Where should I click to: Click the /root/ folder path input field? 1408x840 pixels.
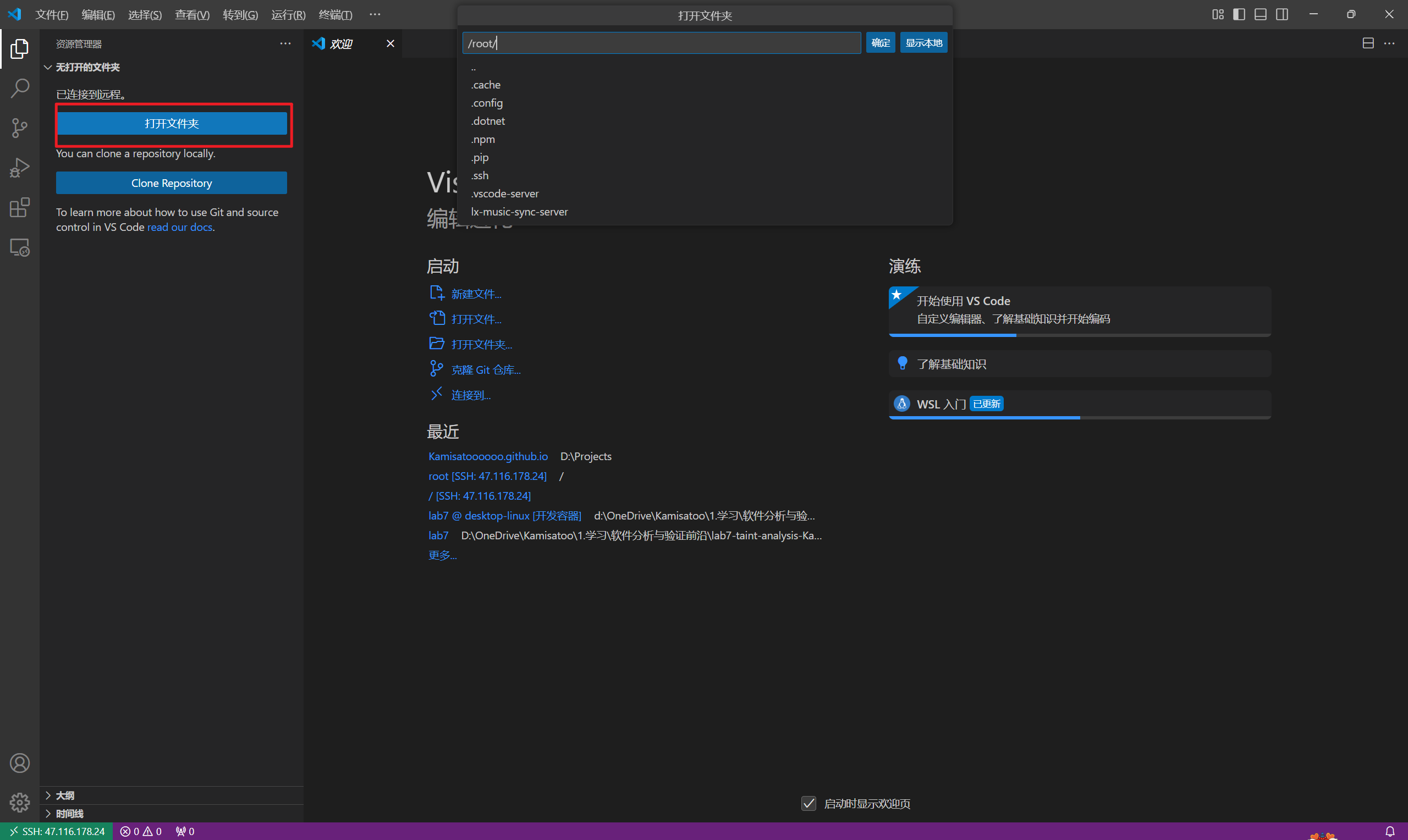point(661,43)
